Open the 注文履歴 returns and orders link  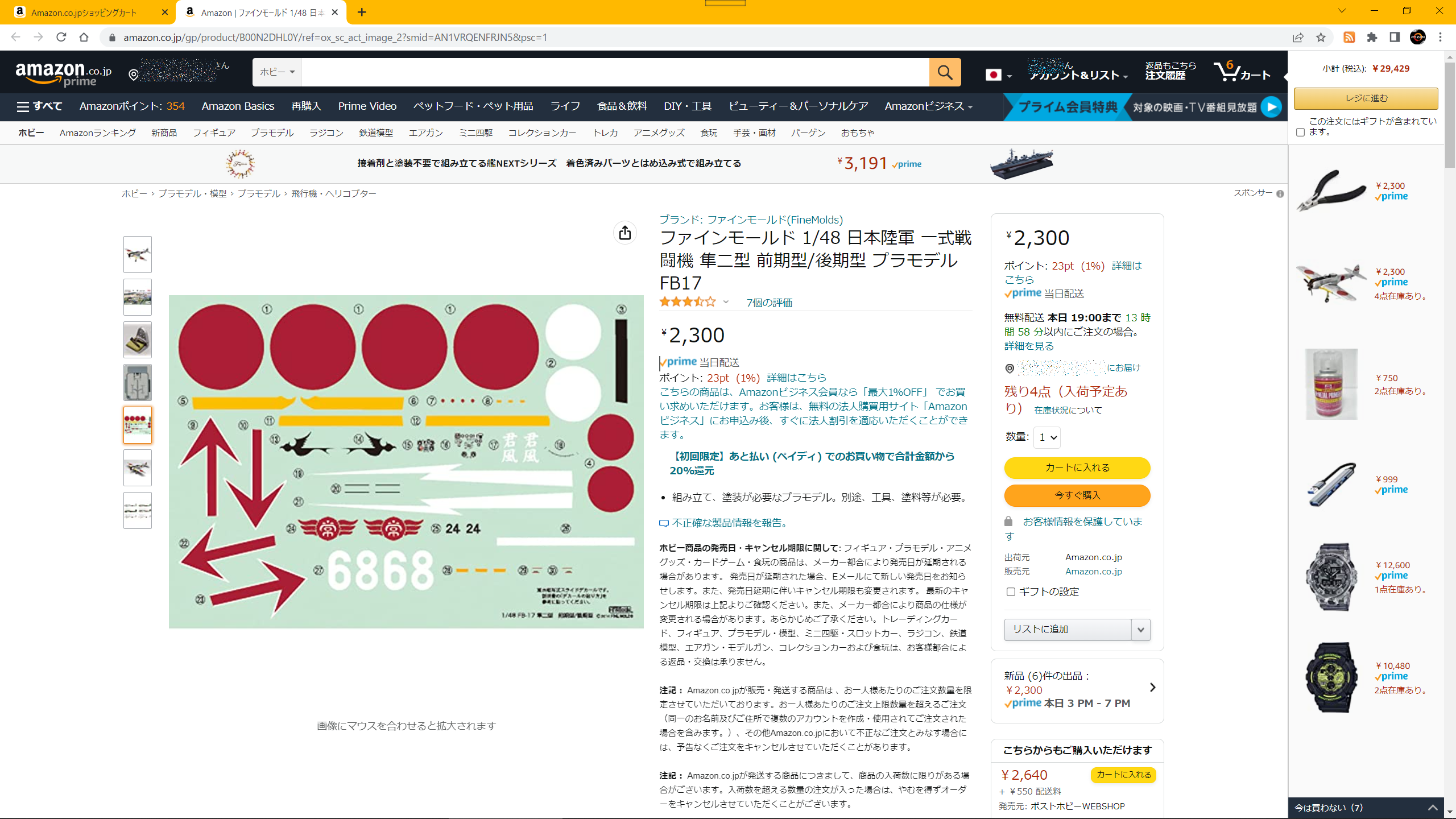tap(1170, 71)
